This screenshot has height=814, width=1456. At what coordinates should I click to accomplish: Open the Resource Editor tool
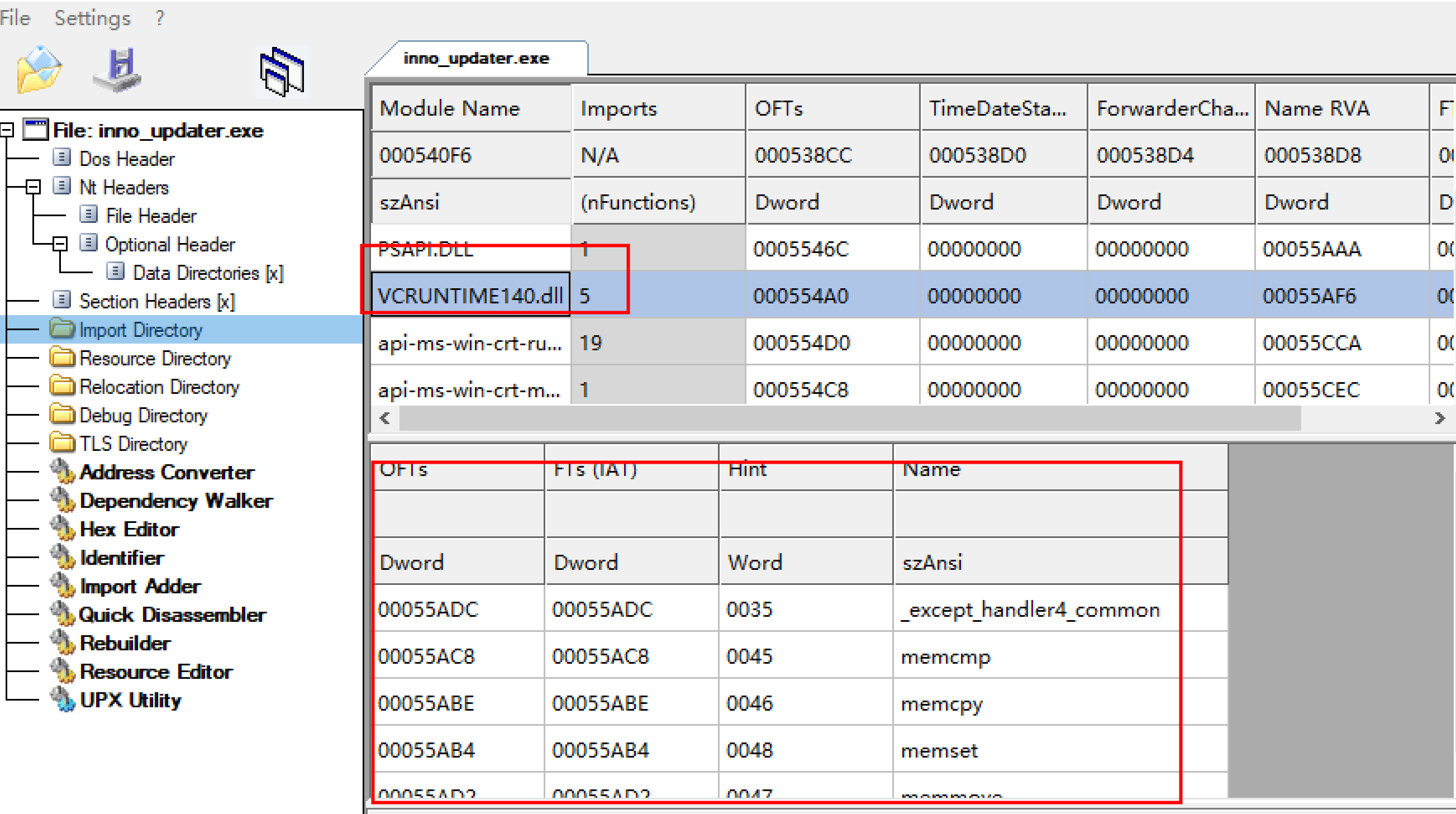point(156,672)
